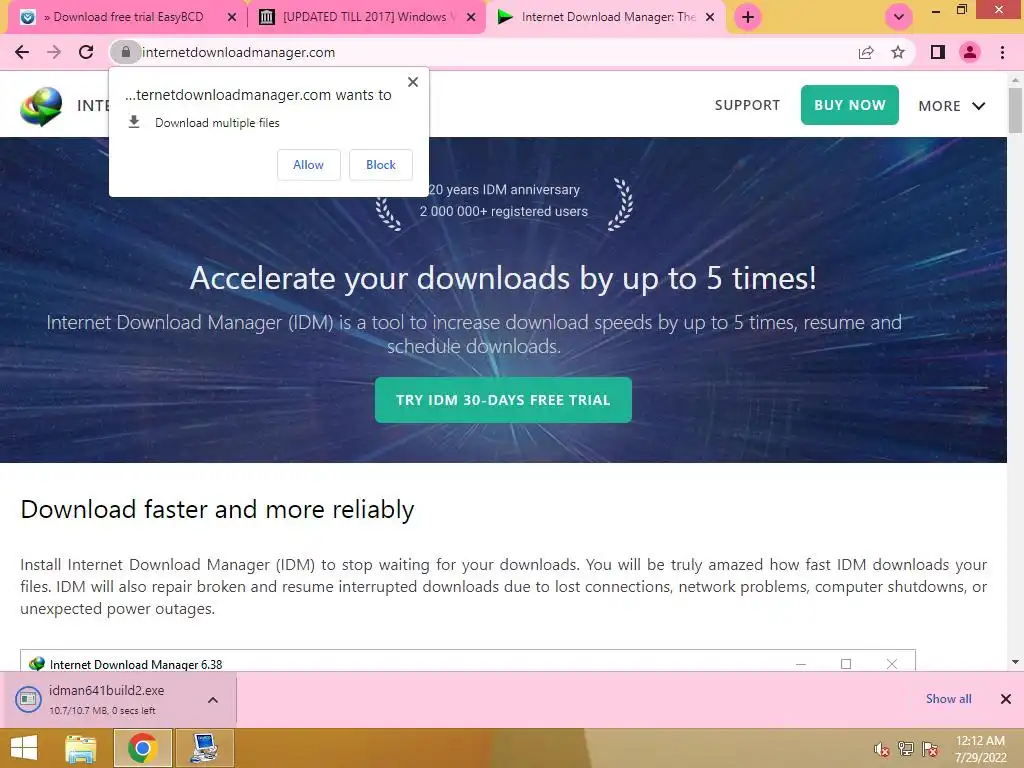This screenshot has width=1024, height=768.
Task: Expand options for idman641build2.exe download
Action: 213,700
